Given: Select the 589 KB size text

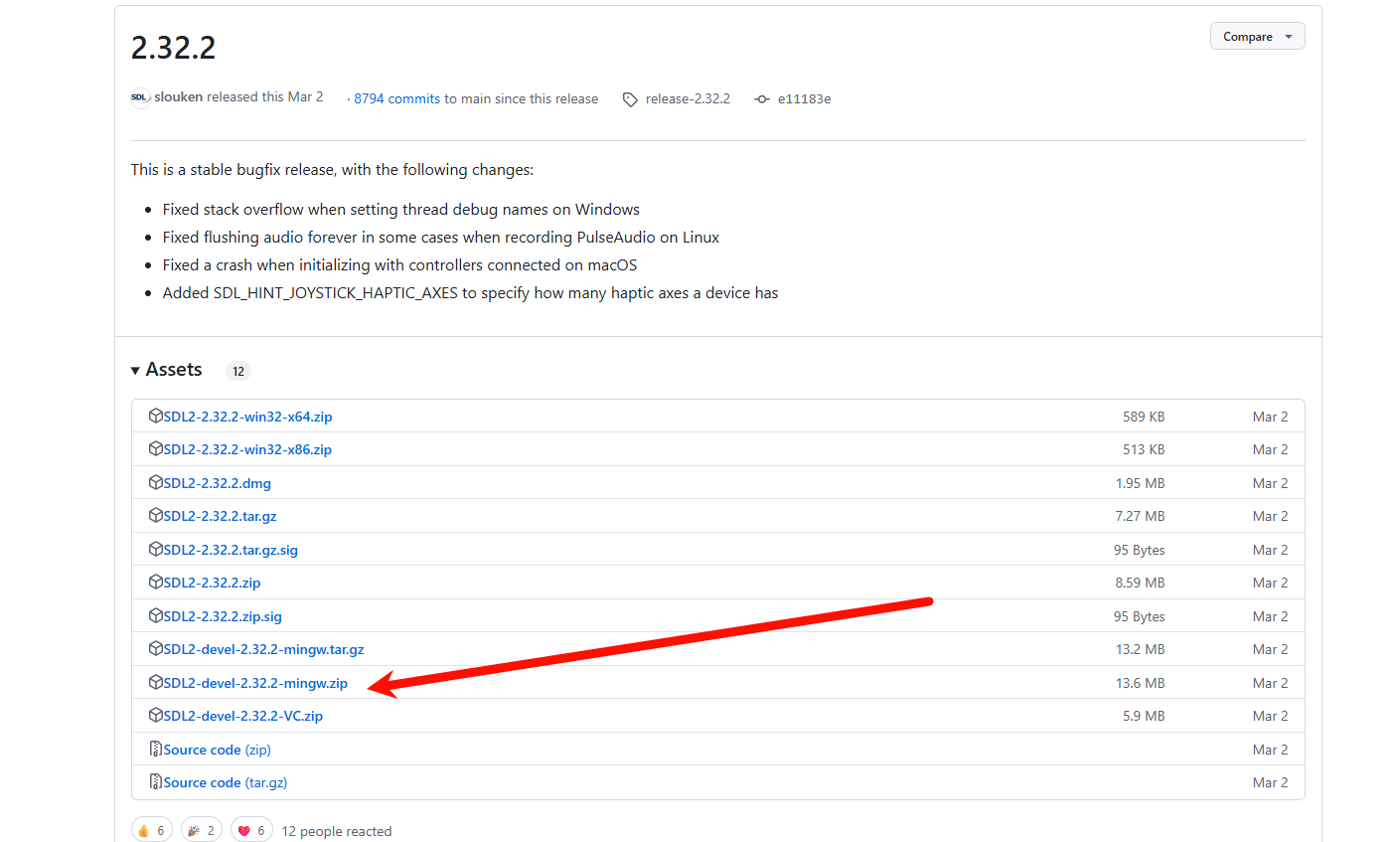Looking at the screenshot, I should 1144,417.
